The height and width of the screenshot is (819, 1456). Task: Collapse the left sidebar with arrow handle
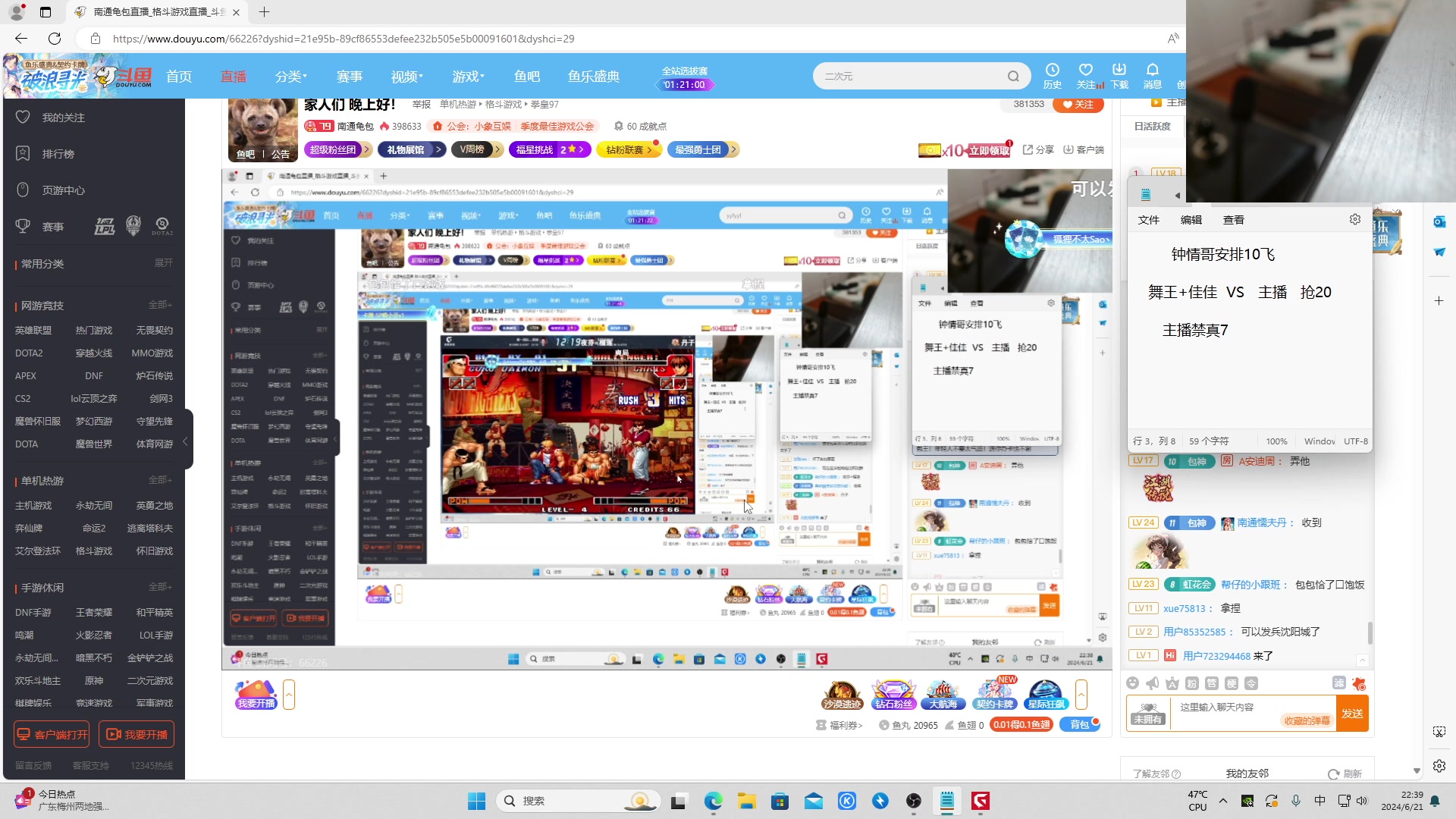coord(185,441)
